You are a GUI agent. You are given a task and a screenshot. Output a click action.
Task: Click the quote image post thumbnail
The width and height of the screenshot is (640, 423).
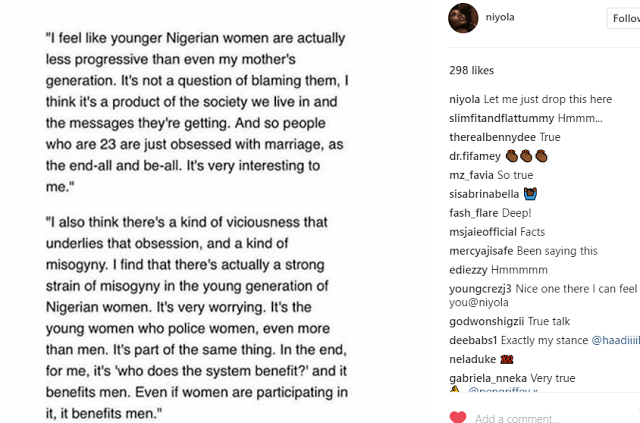[198, 211]
